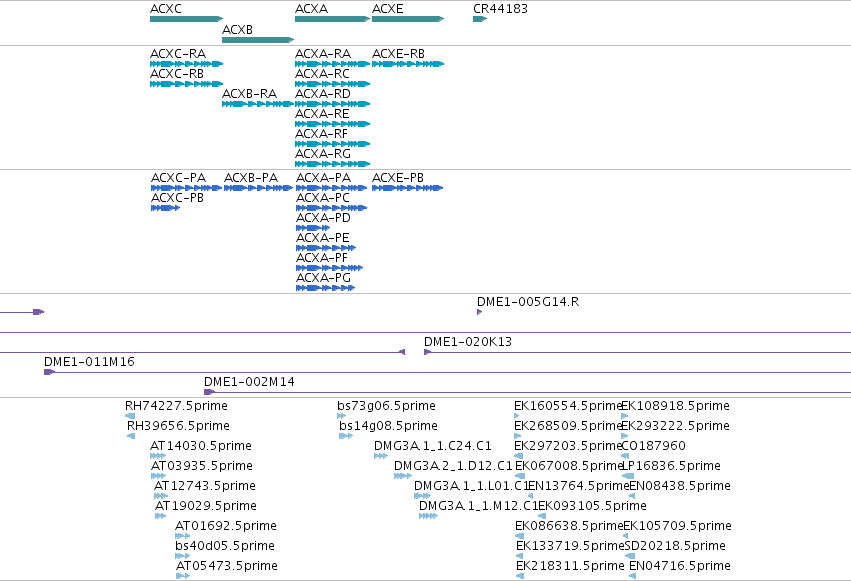This screenshot has width=851, height=581.
Task: Click EST EK133719.5prime
Action: tap(519, 557)
